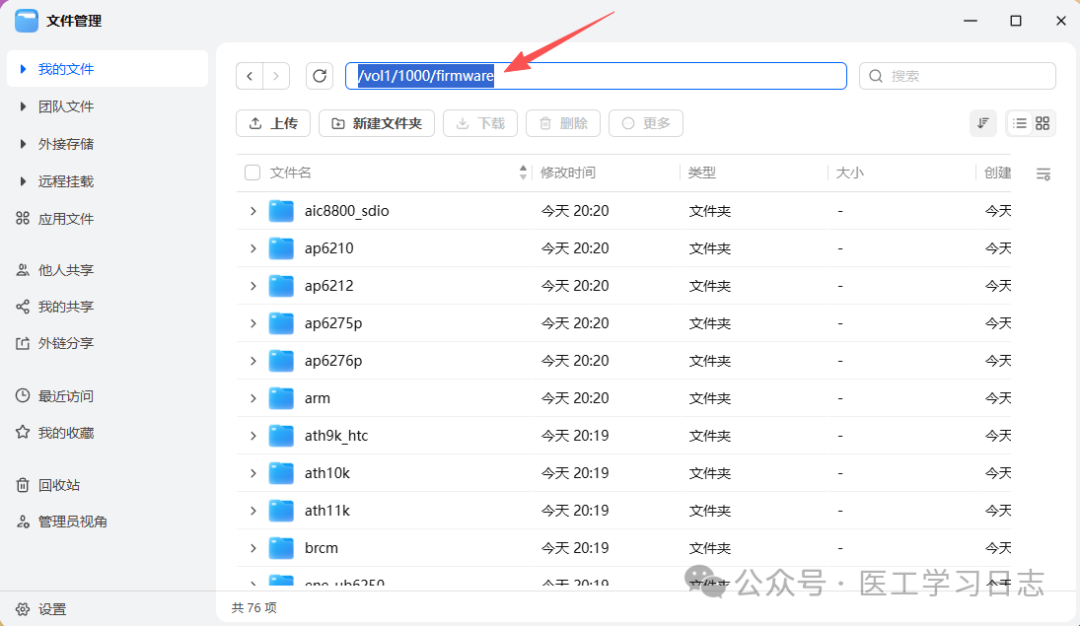
Task: Click the 回收站 recycle bin icon
Action: 22,484
